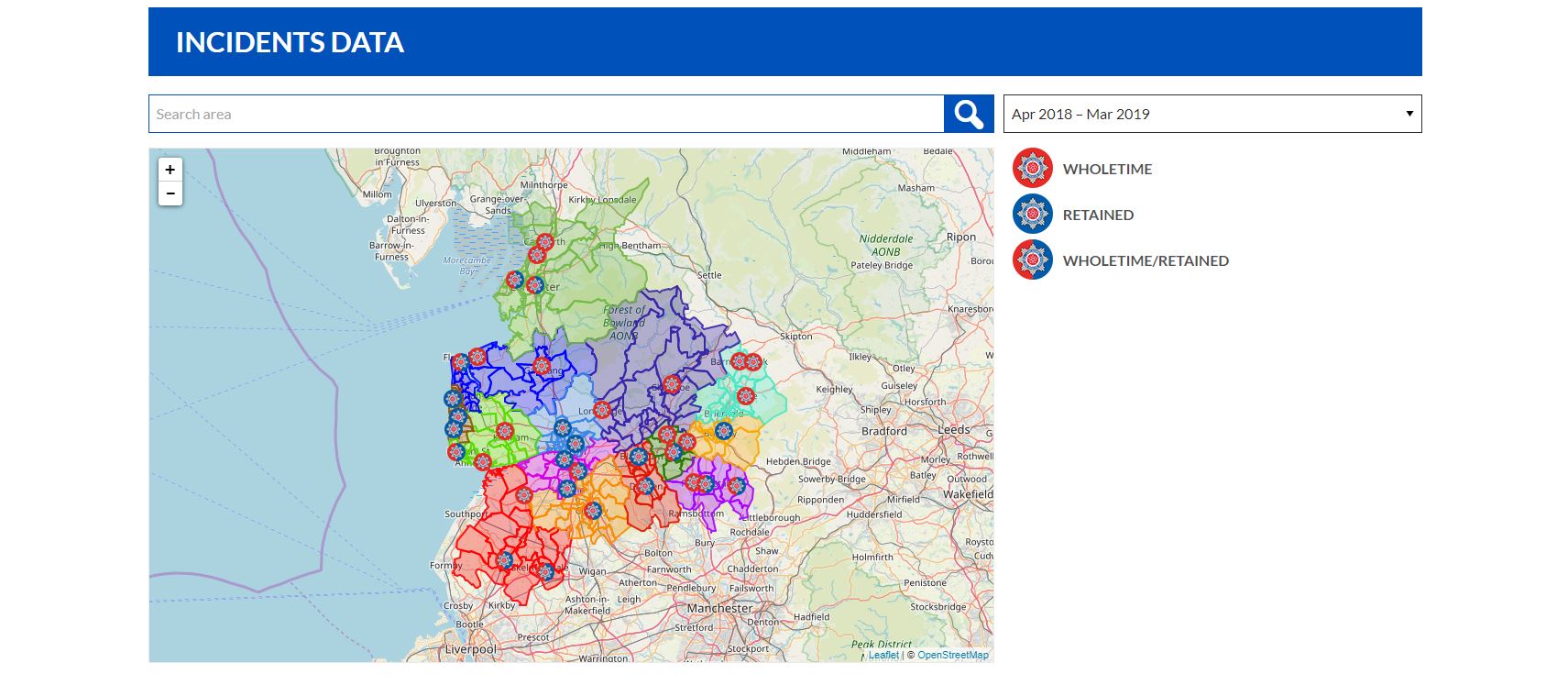
Task: Click the blue marker on the Blackburn label
Action: [x=639, y=457]
